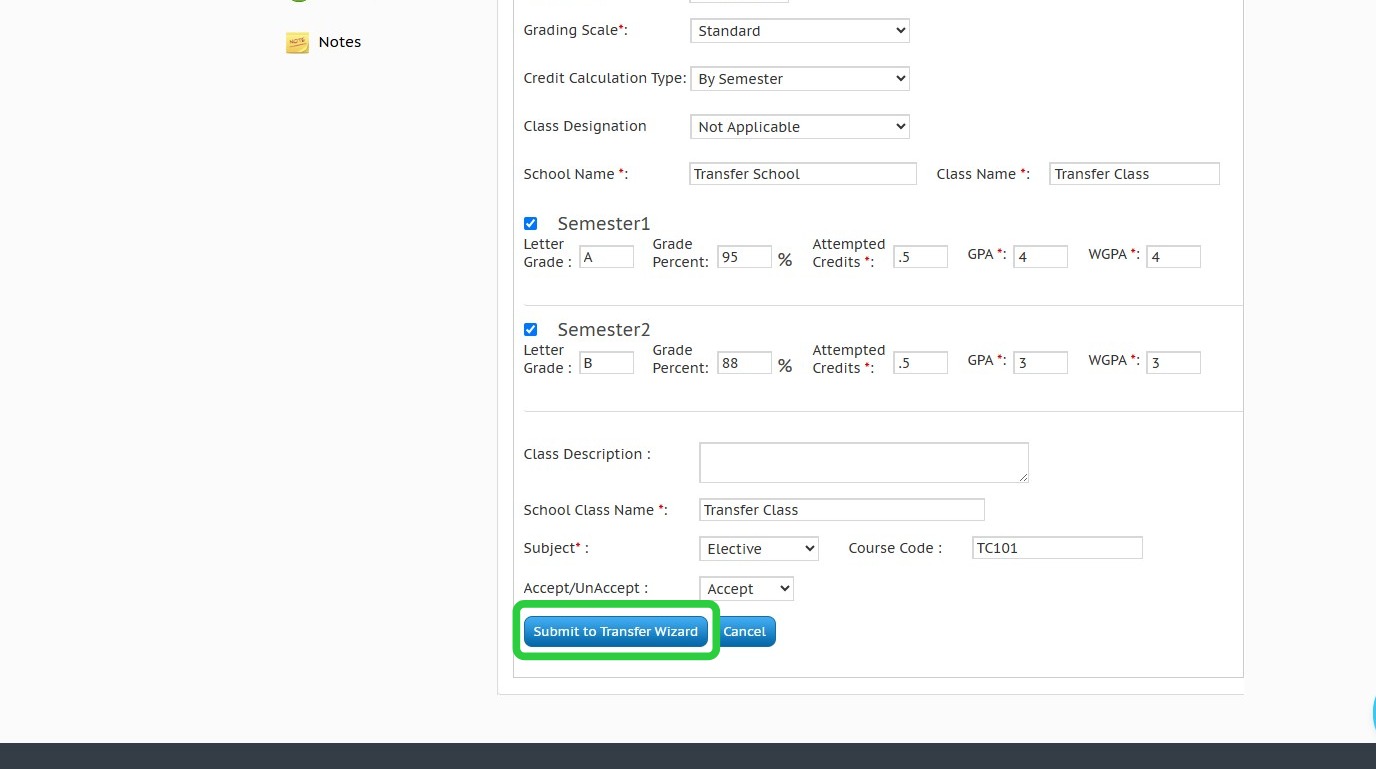Screen dimensions: 1376x769
Task: Click the School Class Name field
Action: pyautogui.click(x=842, y=510)
